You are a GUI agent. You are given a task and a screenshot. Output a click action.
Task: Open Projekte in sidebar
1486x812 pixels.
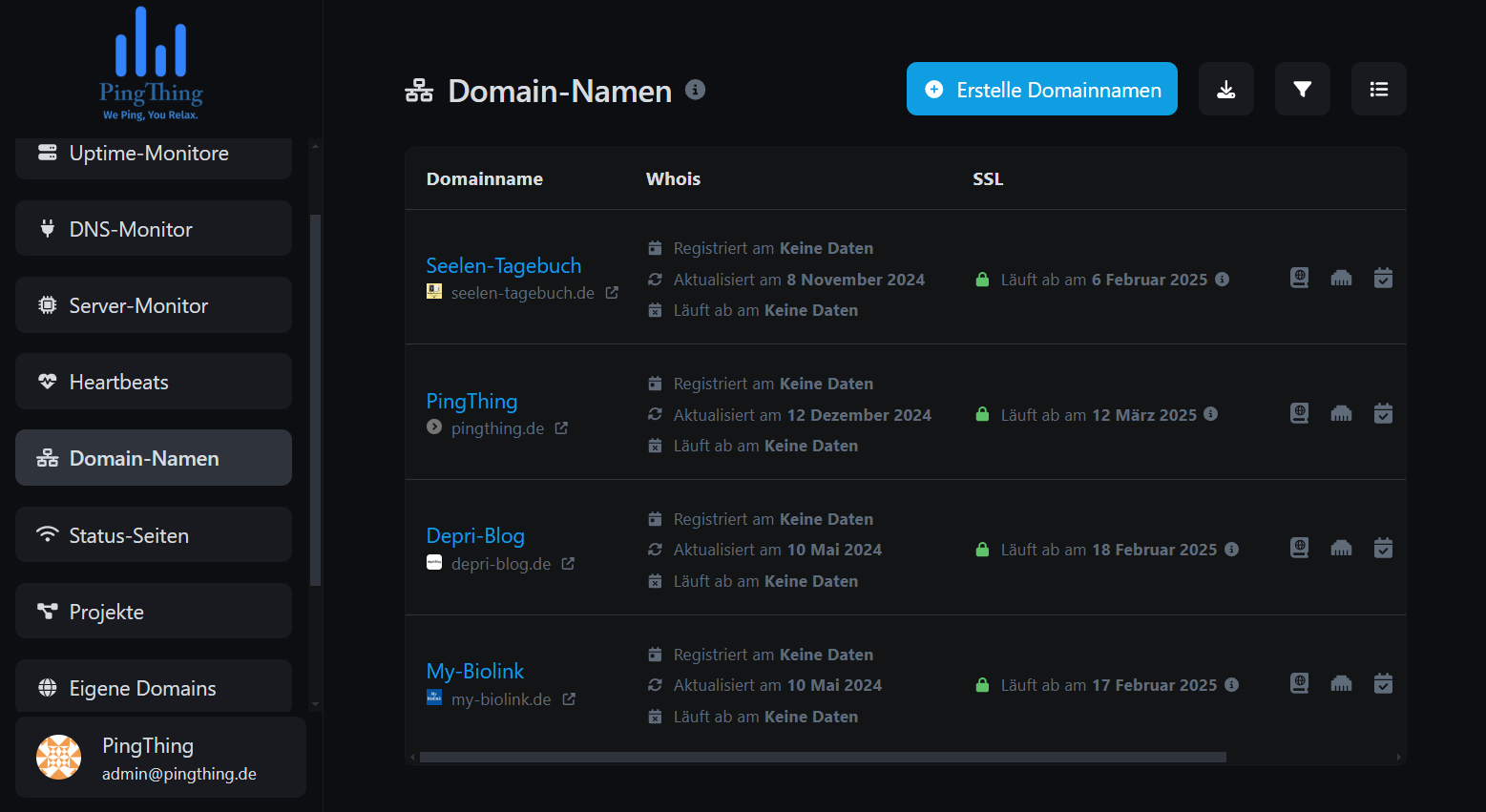[154, 611]
